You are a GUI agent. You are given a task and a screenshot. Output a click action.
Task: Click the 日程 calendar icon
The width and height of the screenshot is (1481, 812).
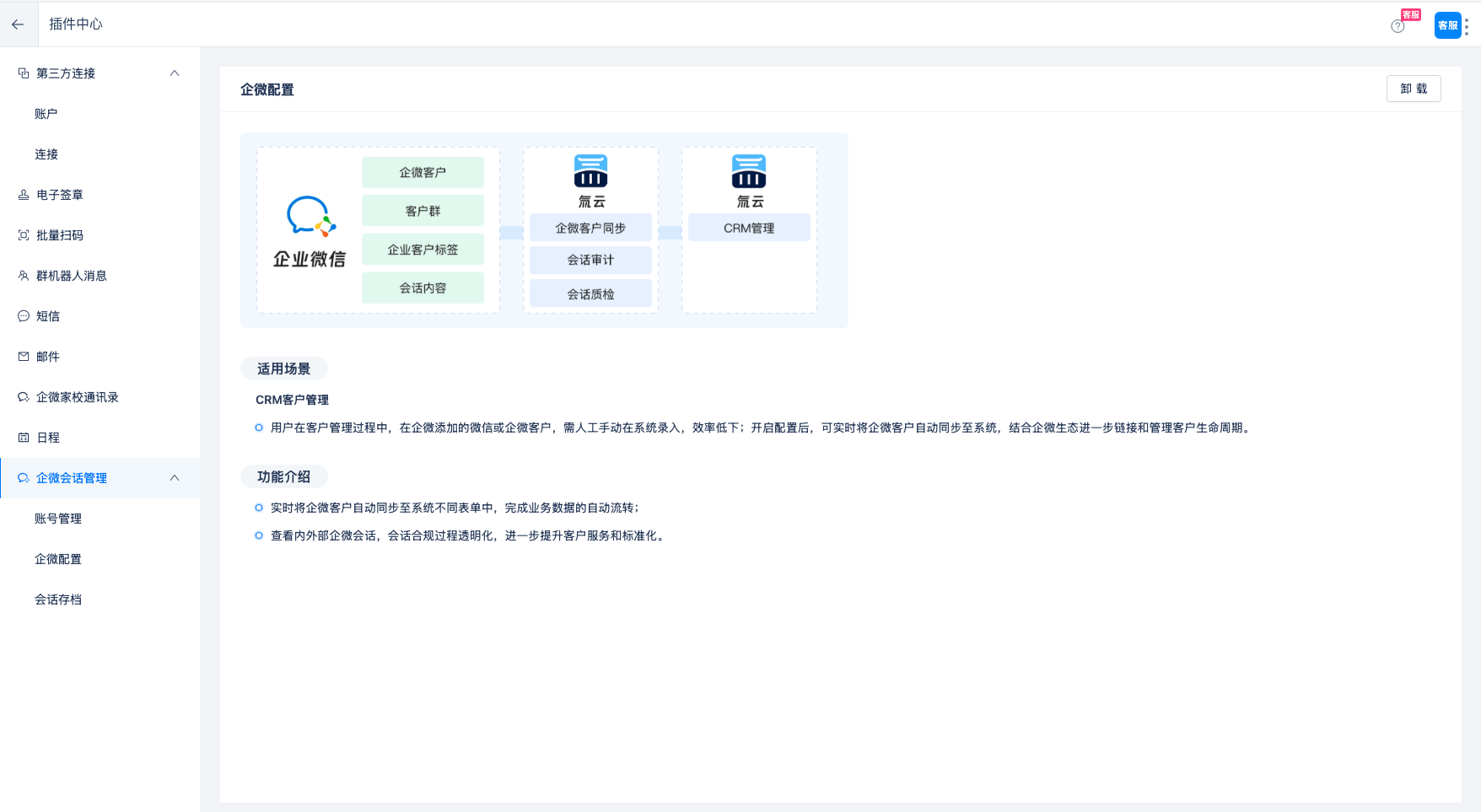point(24,438)
